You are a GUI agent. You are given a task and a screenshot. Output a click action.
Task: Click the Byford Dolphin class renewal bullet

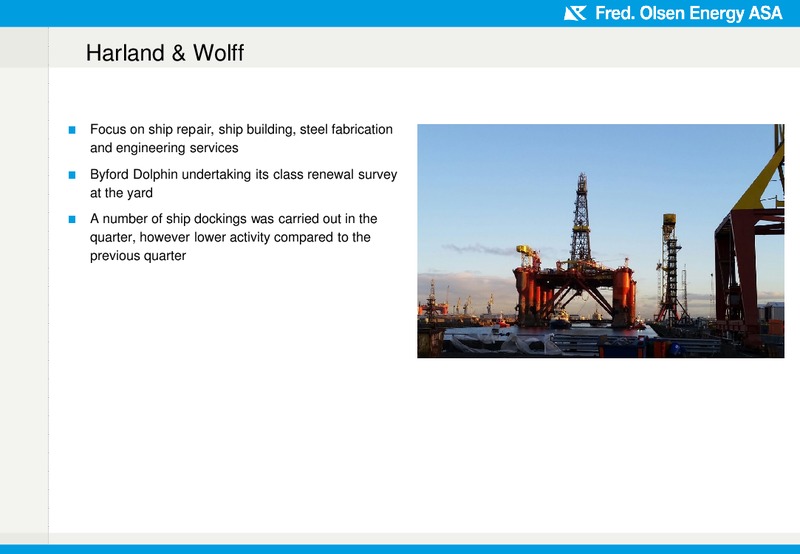[243, 183]
